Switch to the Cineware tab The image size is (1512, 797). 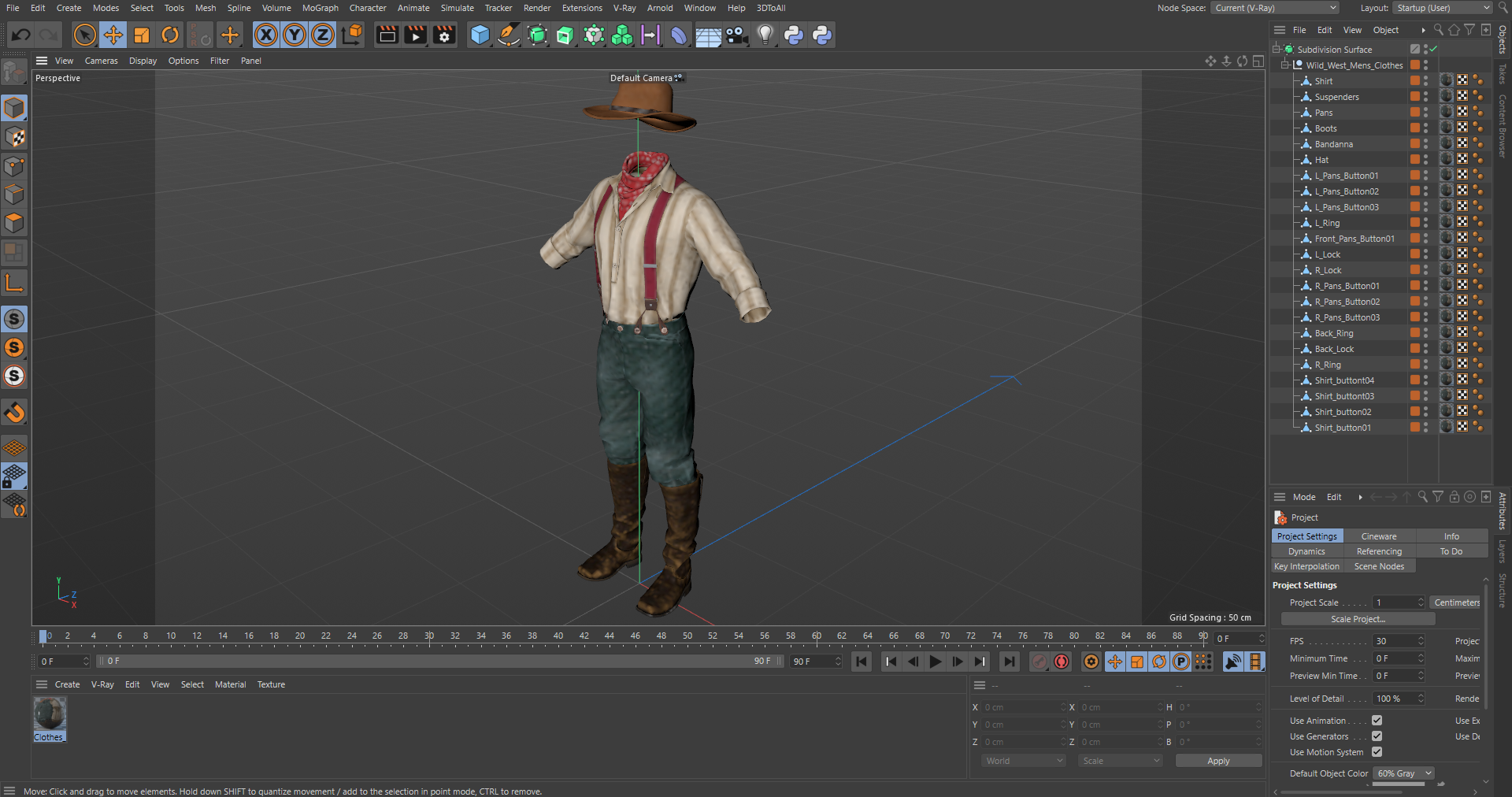(1379, 536)
